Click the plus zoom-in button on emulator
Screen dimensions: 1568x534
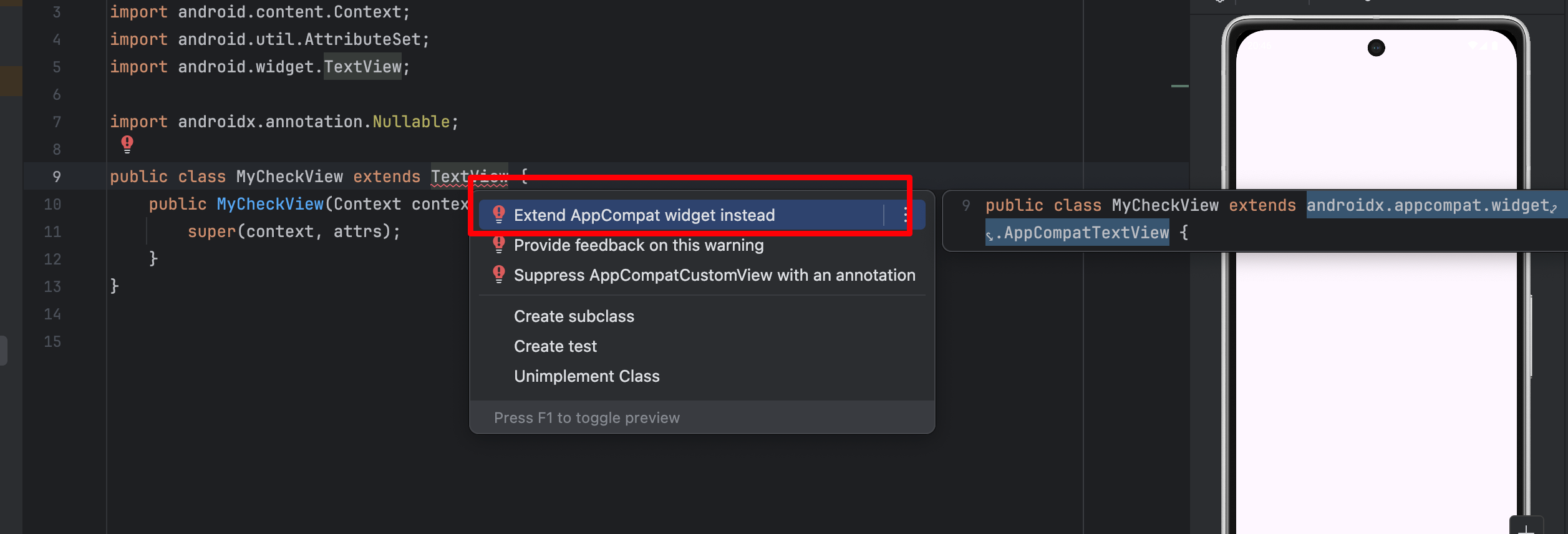click(1526, 528)
